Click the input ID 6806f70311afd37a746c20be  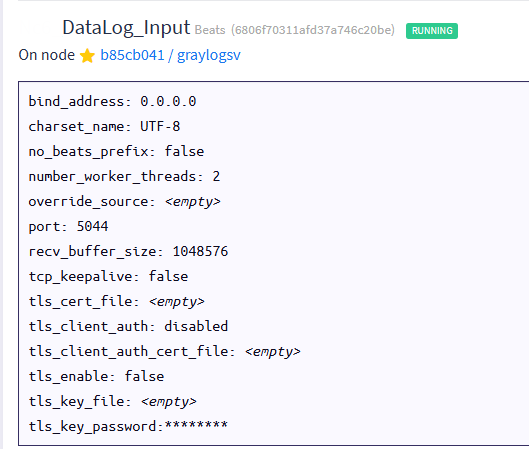(x=313, y=30)
